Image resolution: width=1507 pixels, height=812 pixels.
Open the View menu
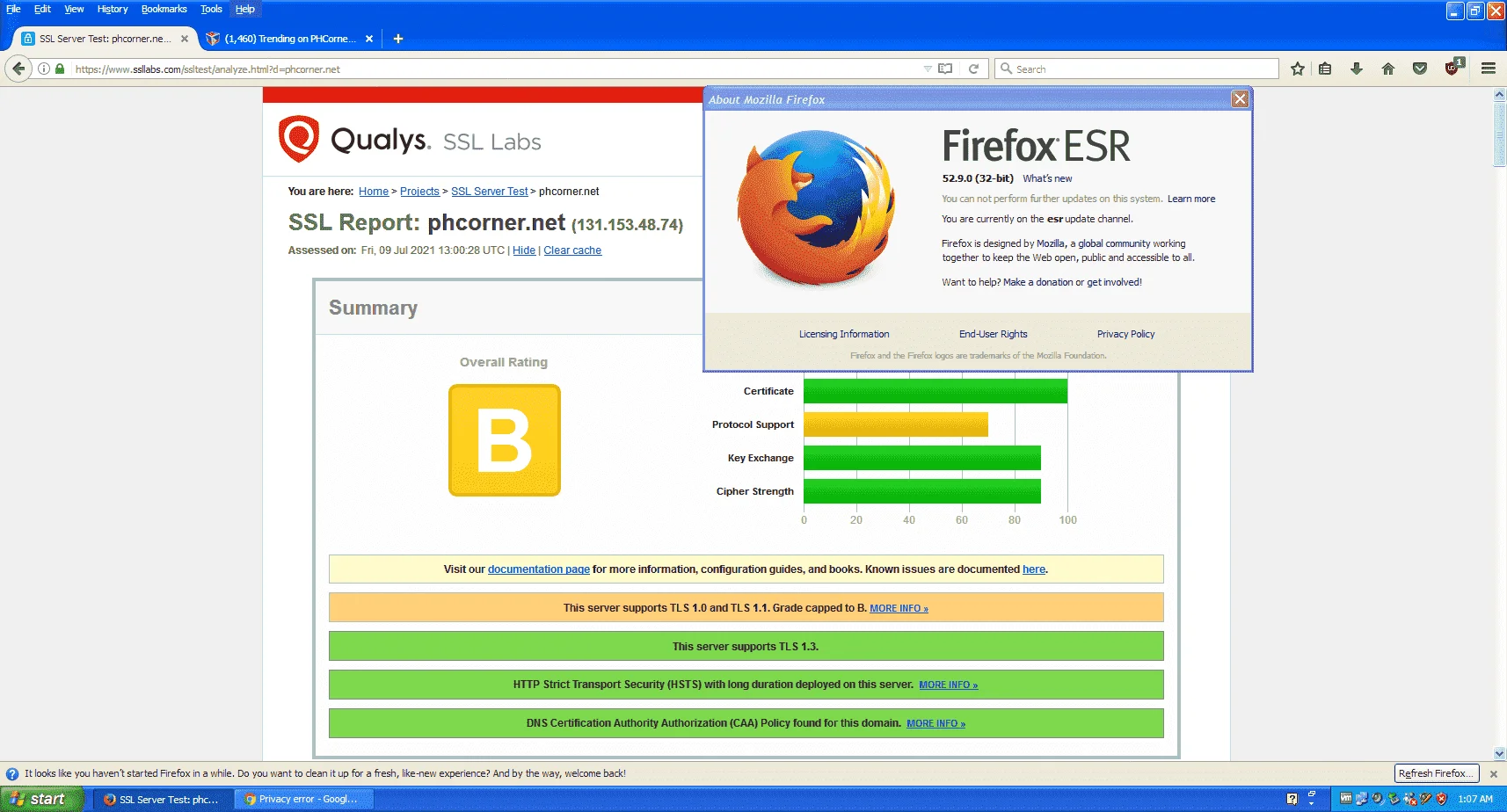pos(74,9)
